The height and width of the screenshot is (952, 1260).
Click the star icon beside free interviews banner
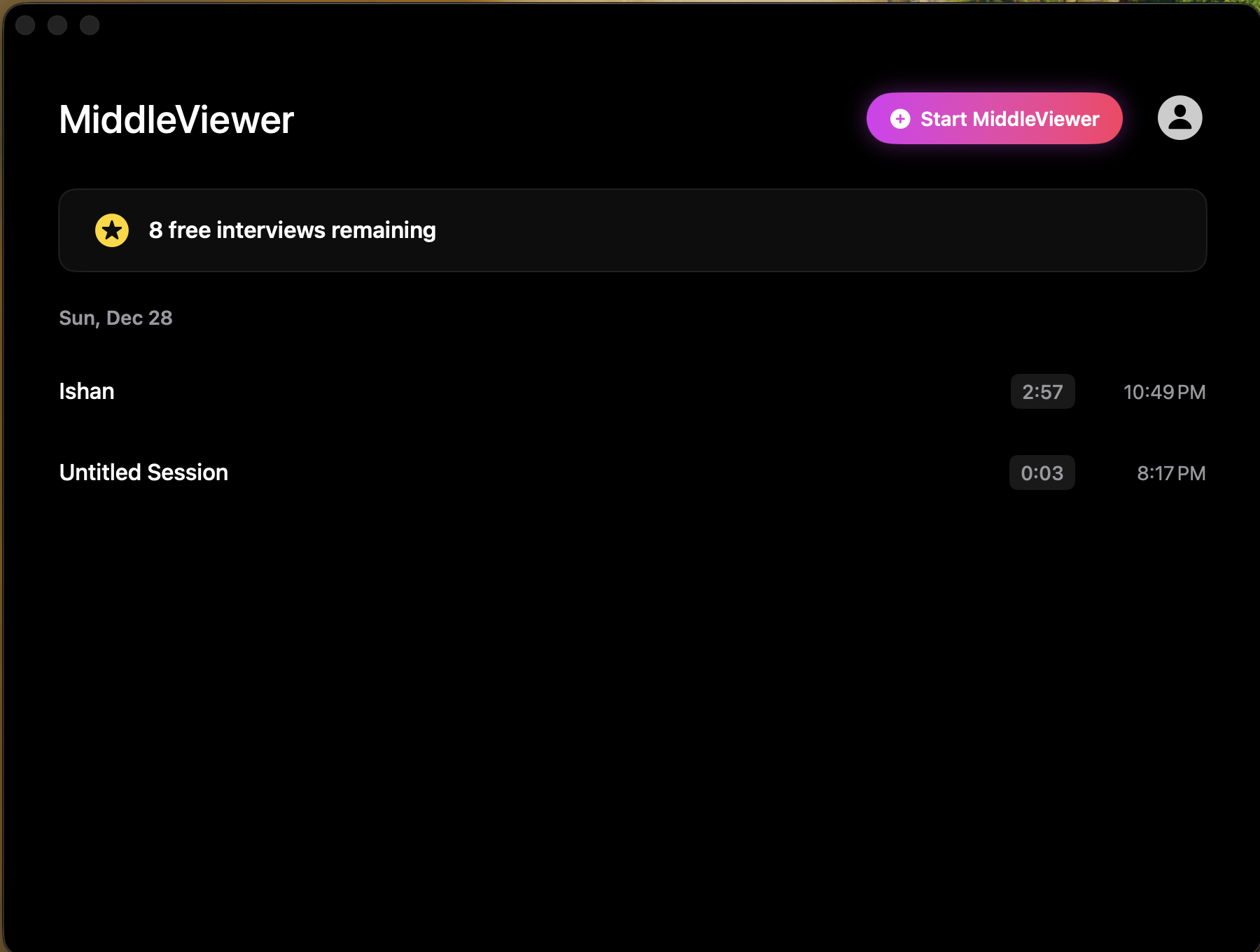point(112,230)
